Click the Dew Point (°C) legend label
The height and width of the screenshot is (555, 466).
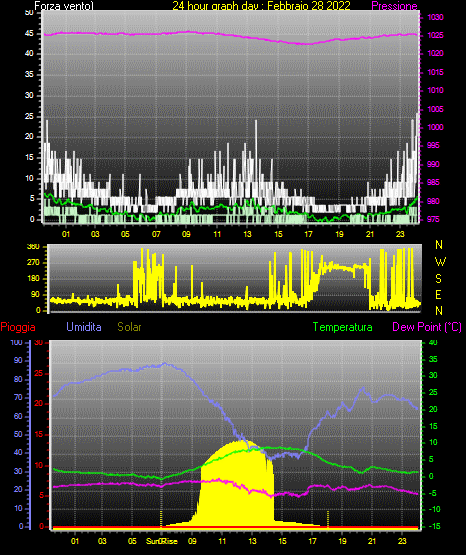coord(427,327)
